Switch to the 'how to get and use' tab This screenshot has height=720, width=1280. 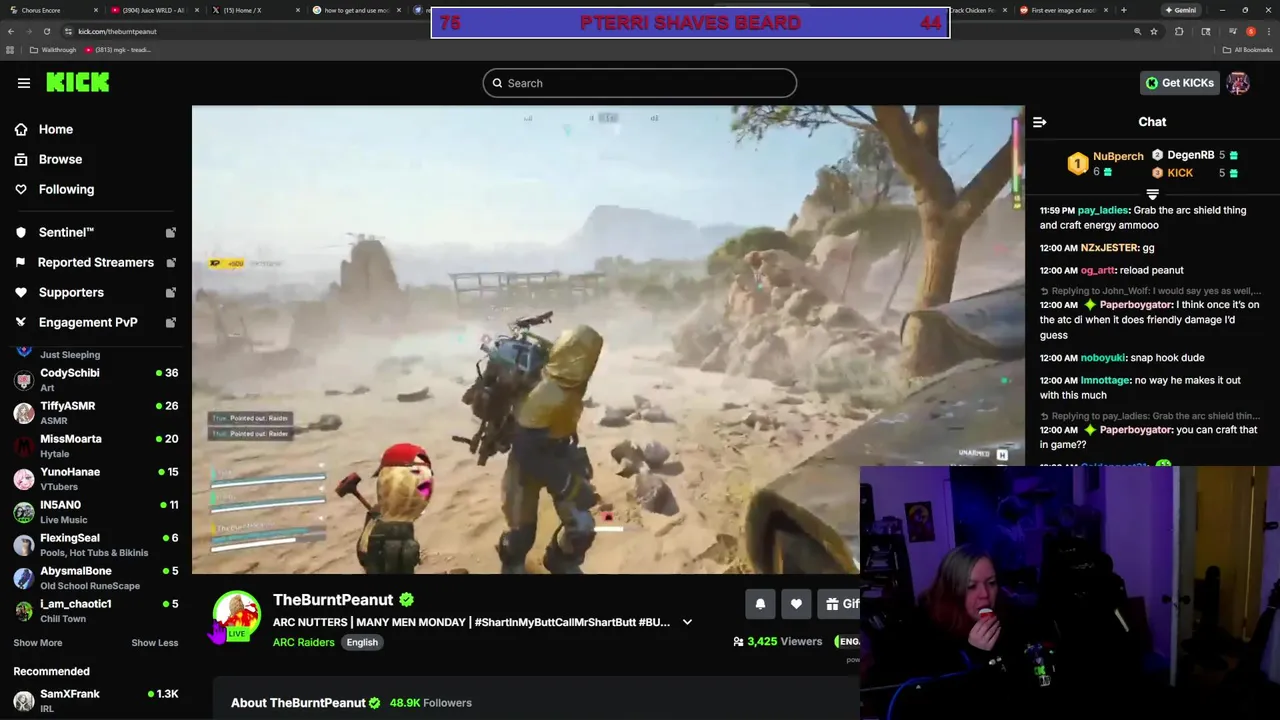pos(355,10)
